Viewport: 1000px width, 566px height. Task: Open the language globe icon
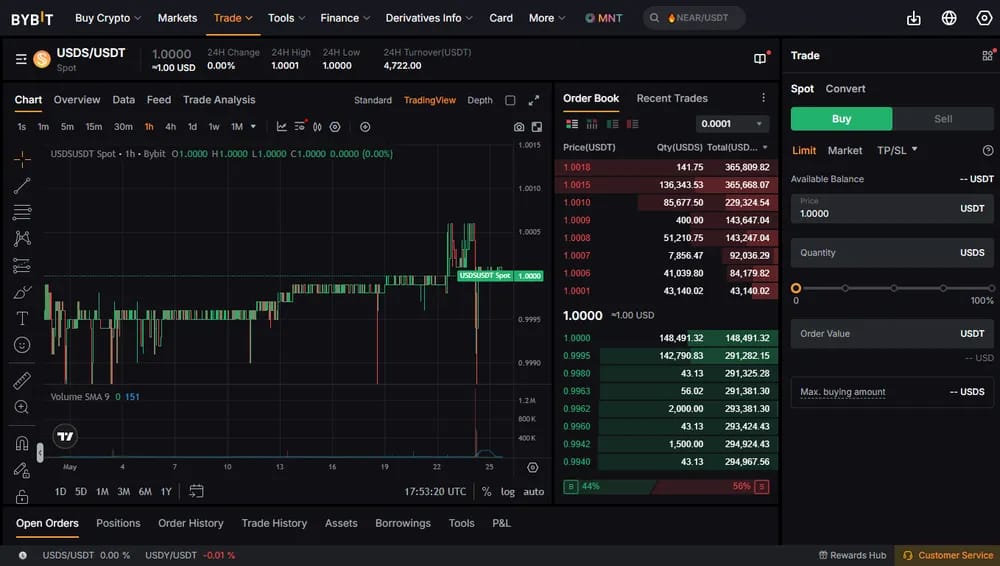(x=949, y=18)
